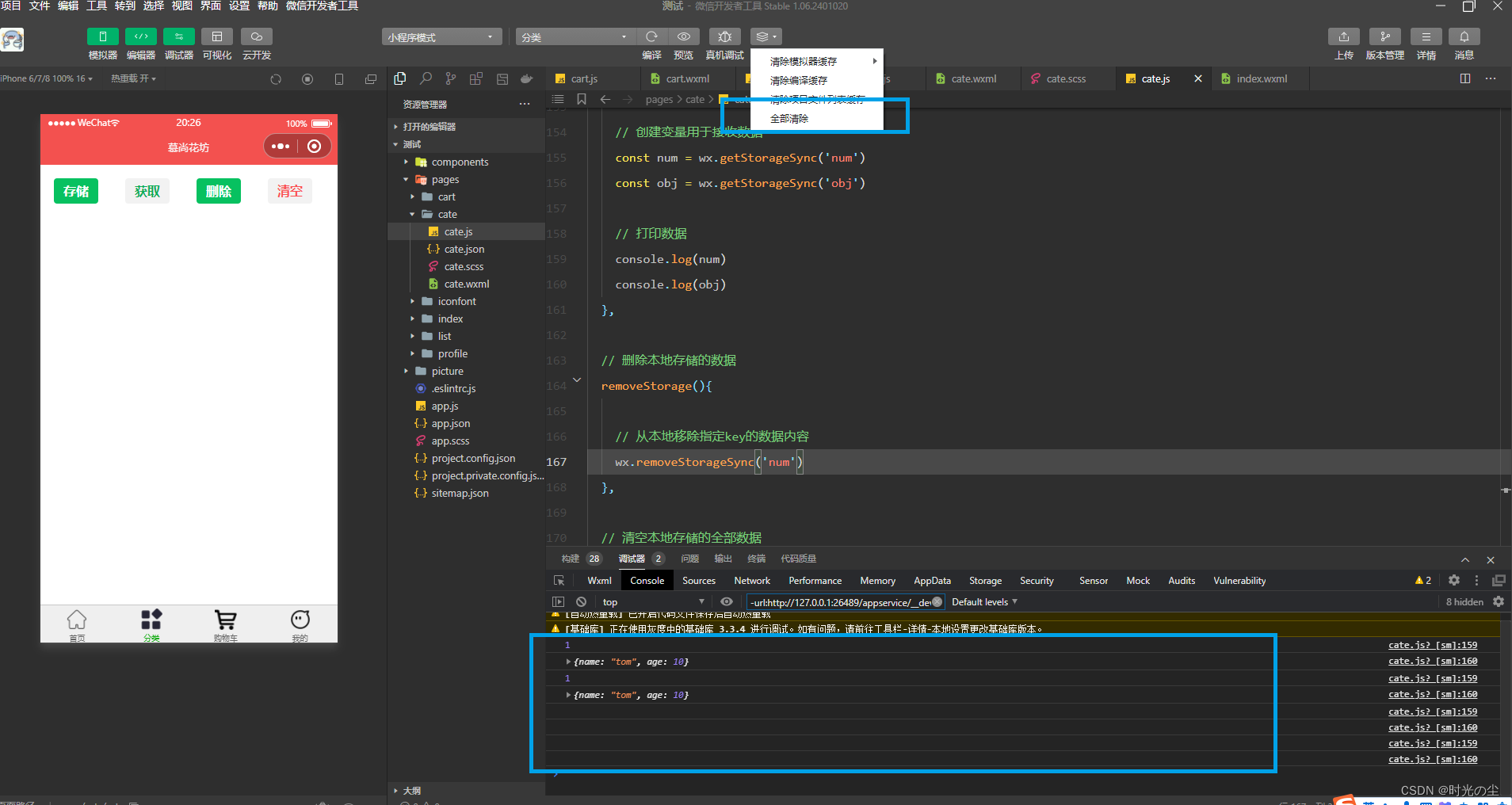Click the clear cache layers icon
Screen dimensions: 1512x805
766,36
